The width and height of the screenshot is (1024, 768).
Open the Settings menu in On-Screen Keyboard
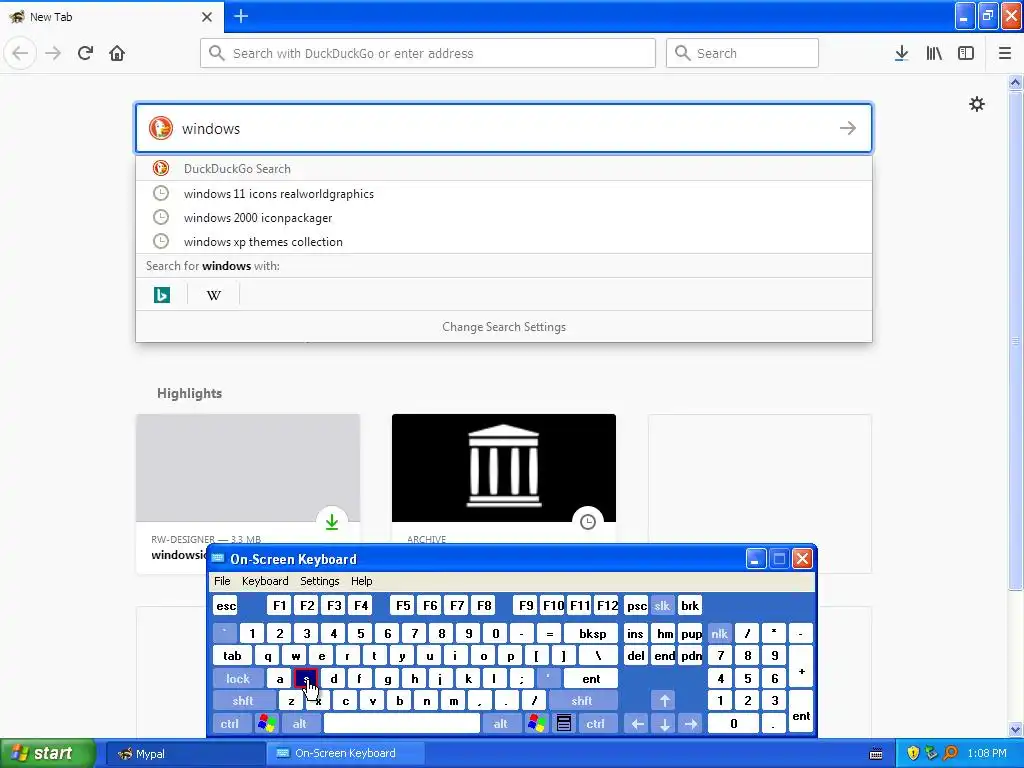[x=319, y=581]
